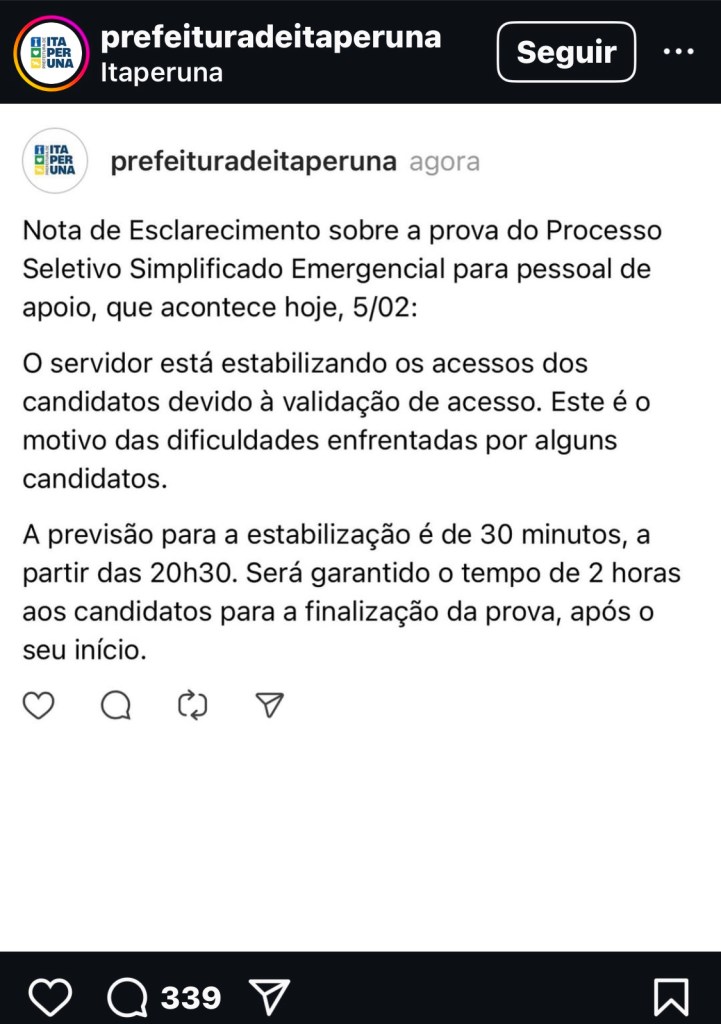Open comments with the bottom bar bubble icon
This screenshot has width=721, height=1024.
pyautogui.click(x=126, y=997)
